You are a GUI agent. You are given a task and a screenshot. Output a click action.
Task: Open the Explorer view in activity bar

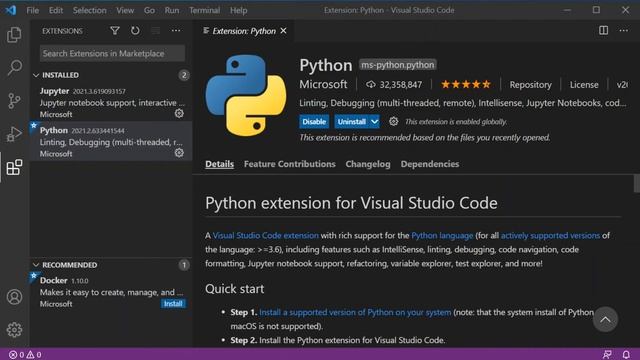point(14,35)
